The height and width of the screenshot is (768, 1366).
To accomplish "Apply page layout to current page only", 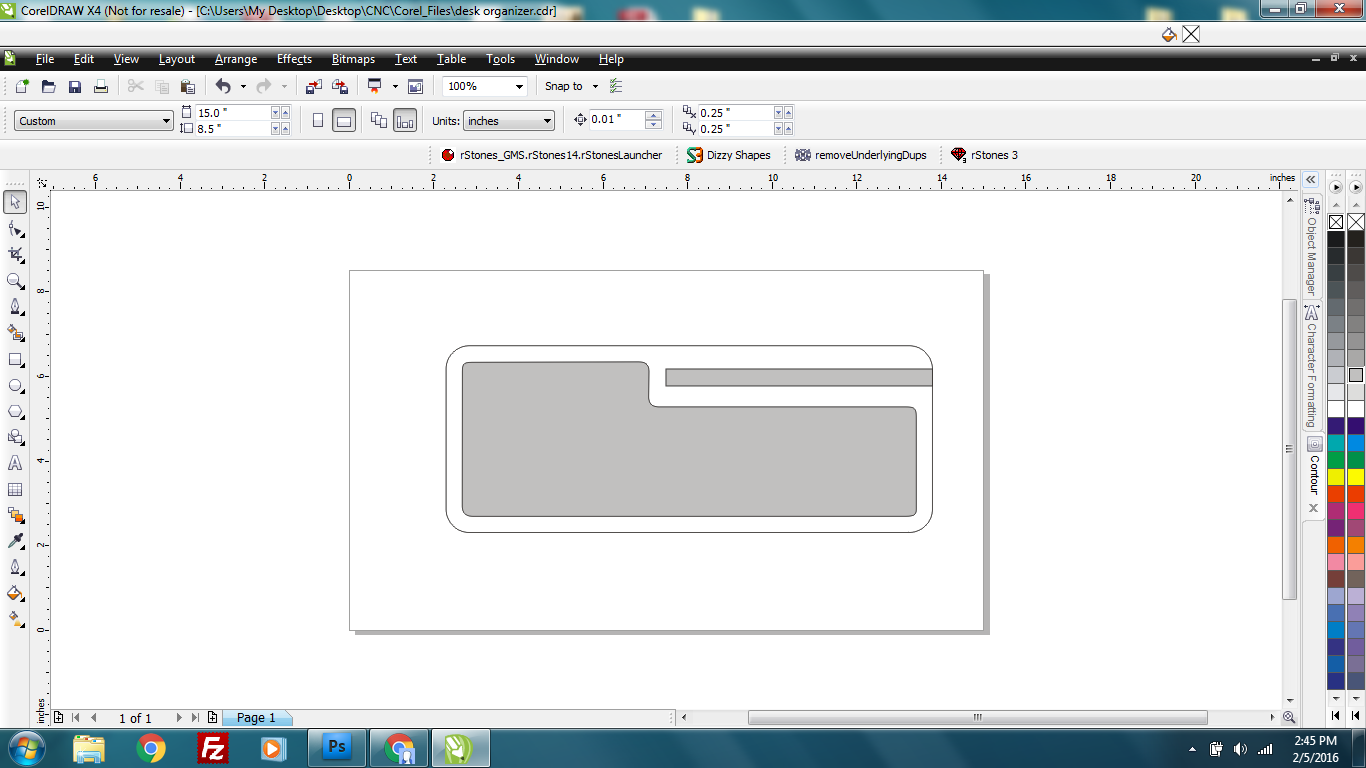I will 405,120.
